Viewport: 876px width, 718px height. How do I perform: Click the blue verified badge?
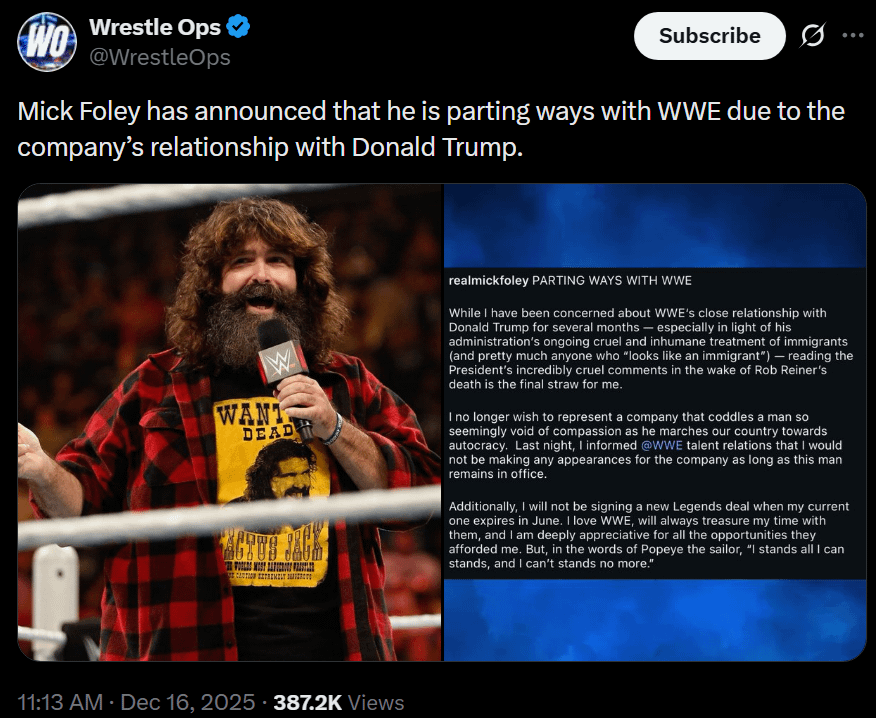(239, 27)
